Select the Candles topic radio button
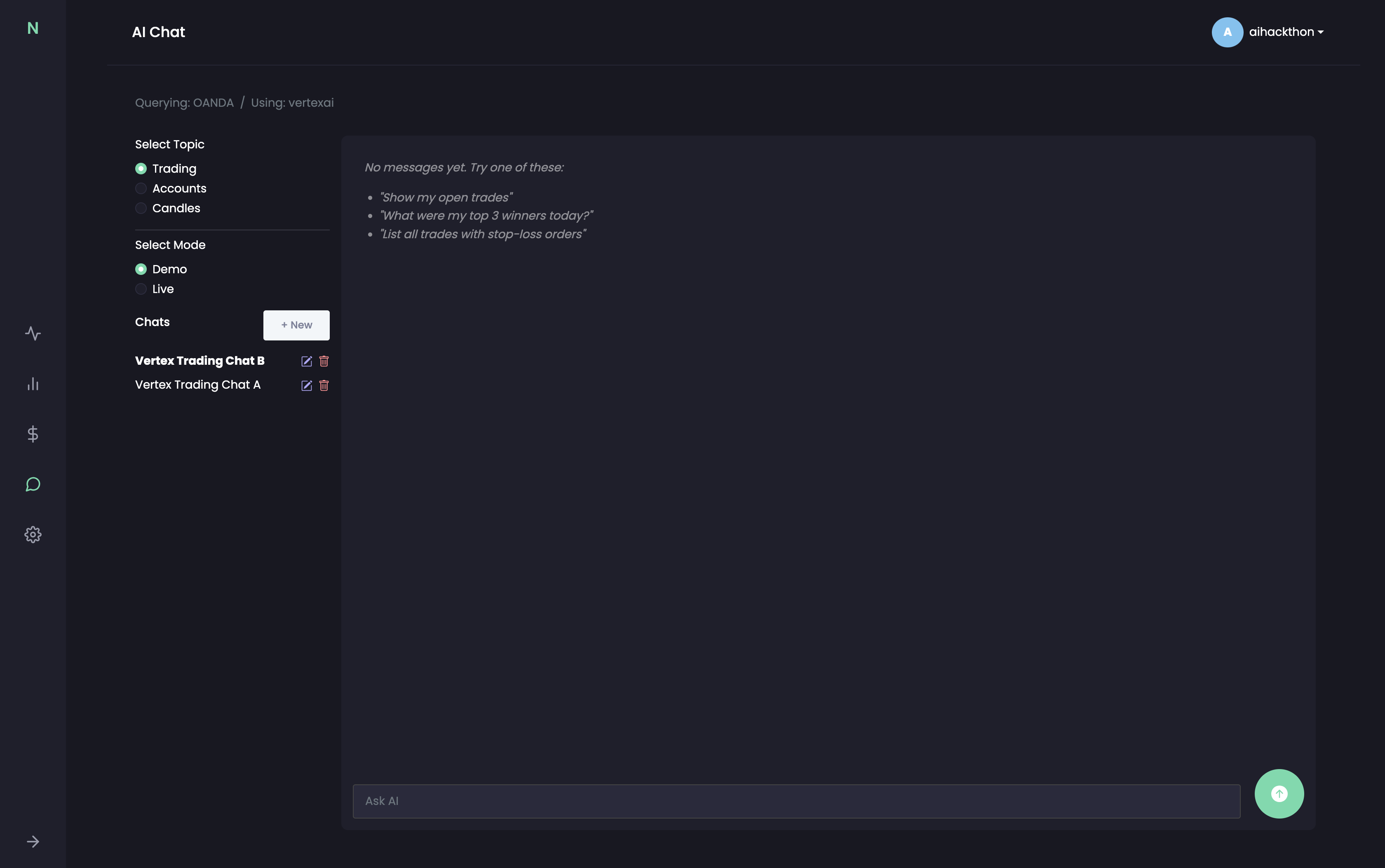 click(141, 209)
